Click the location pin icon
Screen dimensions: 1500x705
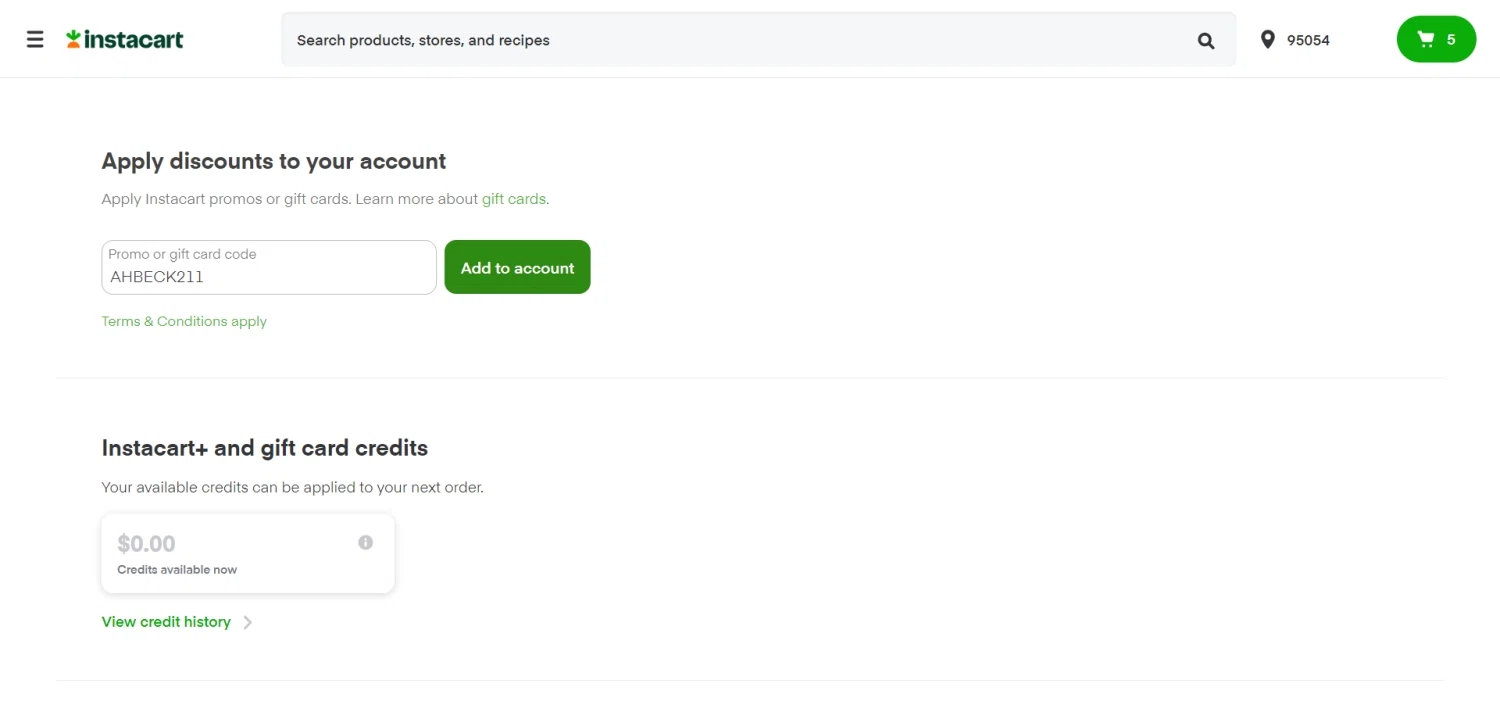tap(1268, 40)
